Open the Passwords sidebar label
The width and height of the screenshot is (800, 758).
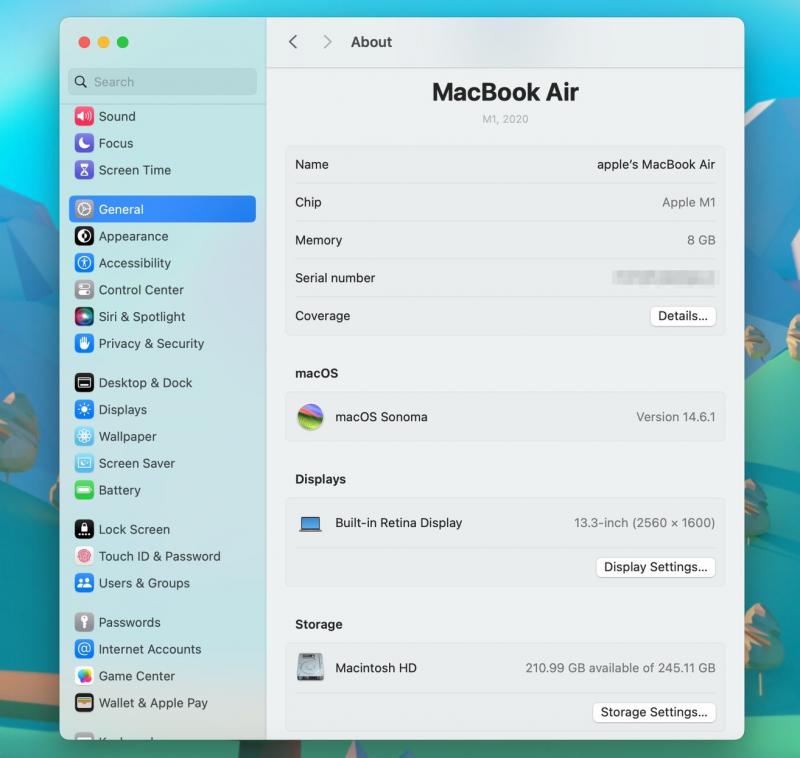tap(130, 622)
